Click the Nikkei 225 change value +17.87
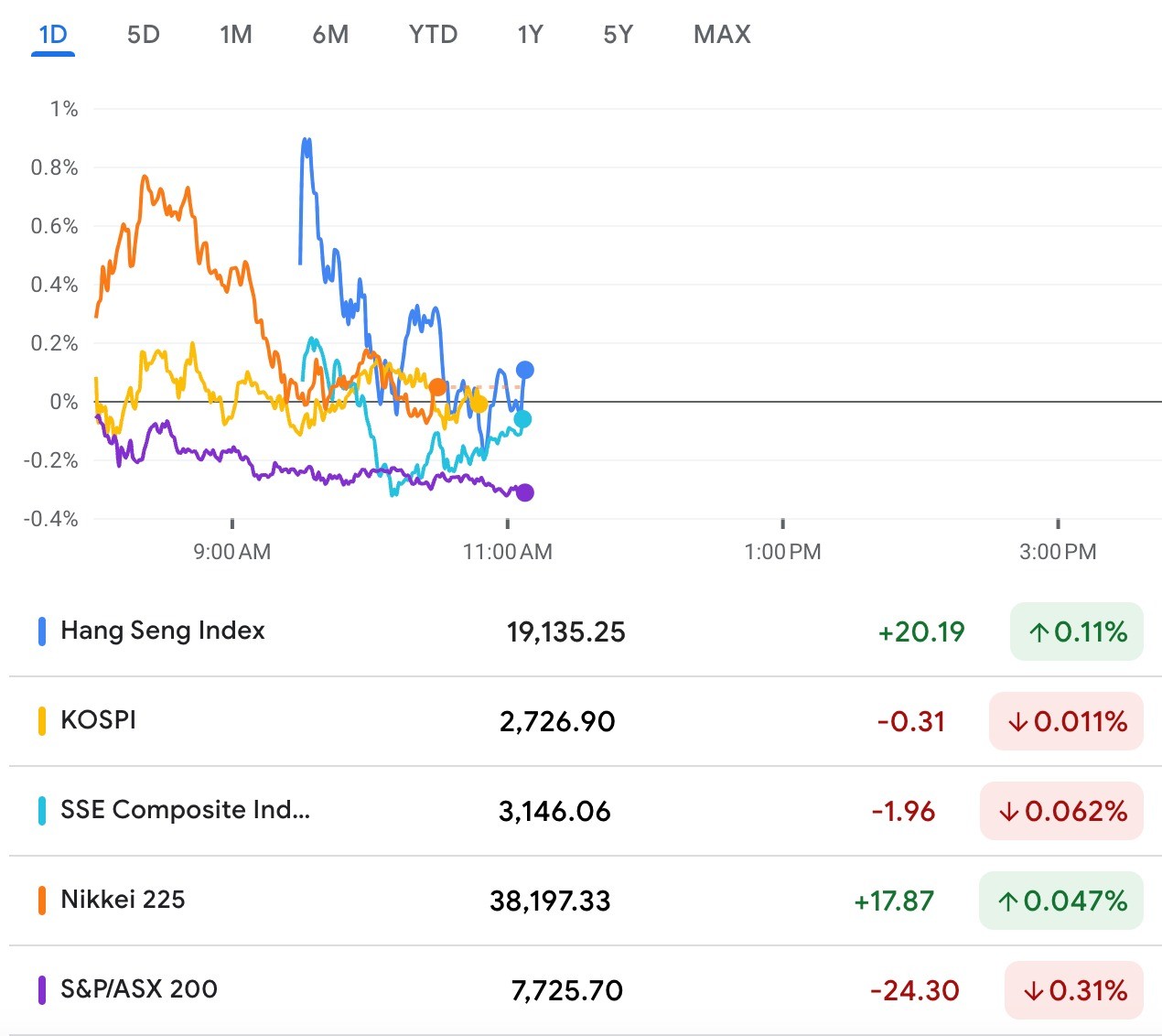 click(894, 901)
